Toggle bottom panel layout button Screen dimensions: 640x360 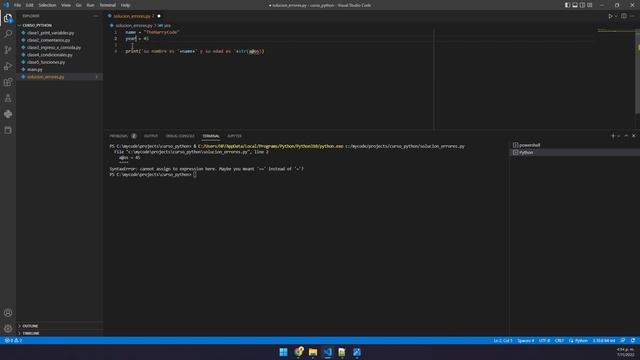click(x=575, y=5)
